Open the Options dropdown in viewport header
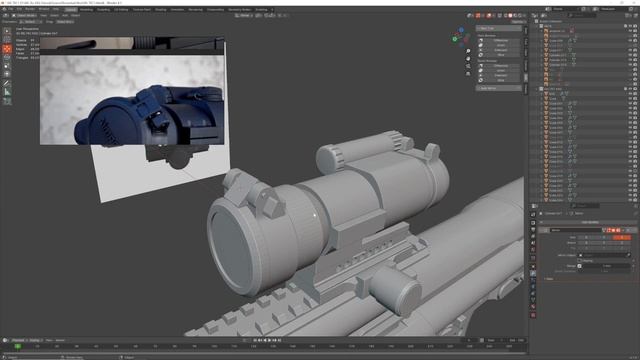This screenshot has width=640, height=360. (518, 21)
